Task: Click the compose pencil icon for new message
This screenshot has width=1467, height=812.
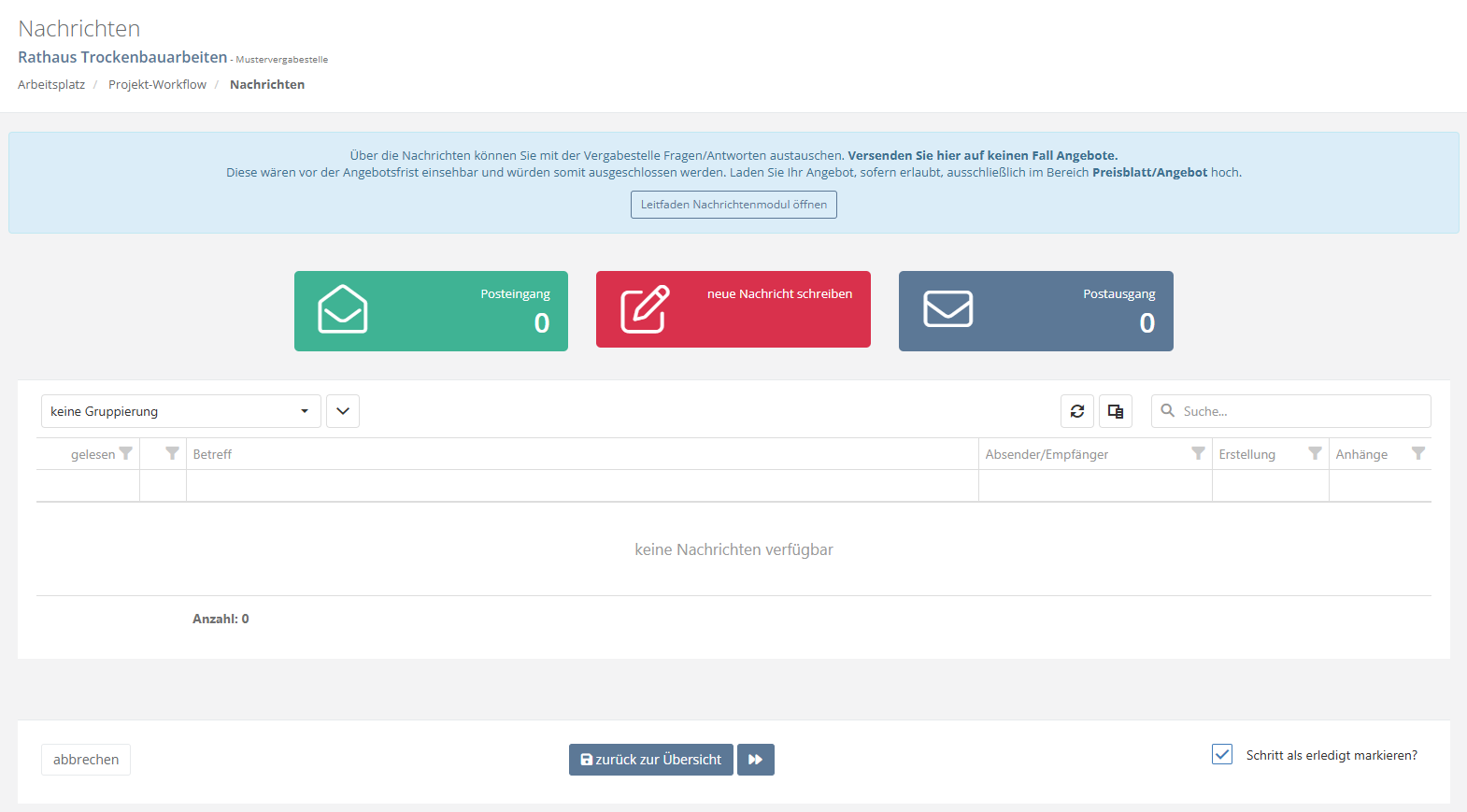Action: tap(645, 309)
